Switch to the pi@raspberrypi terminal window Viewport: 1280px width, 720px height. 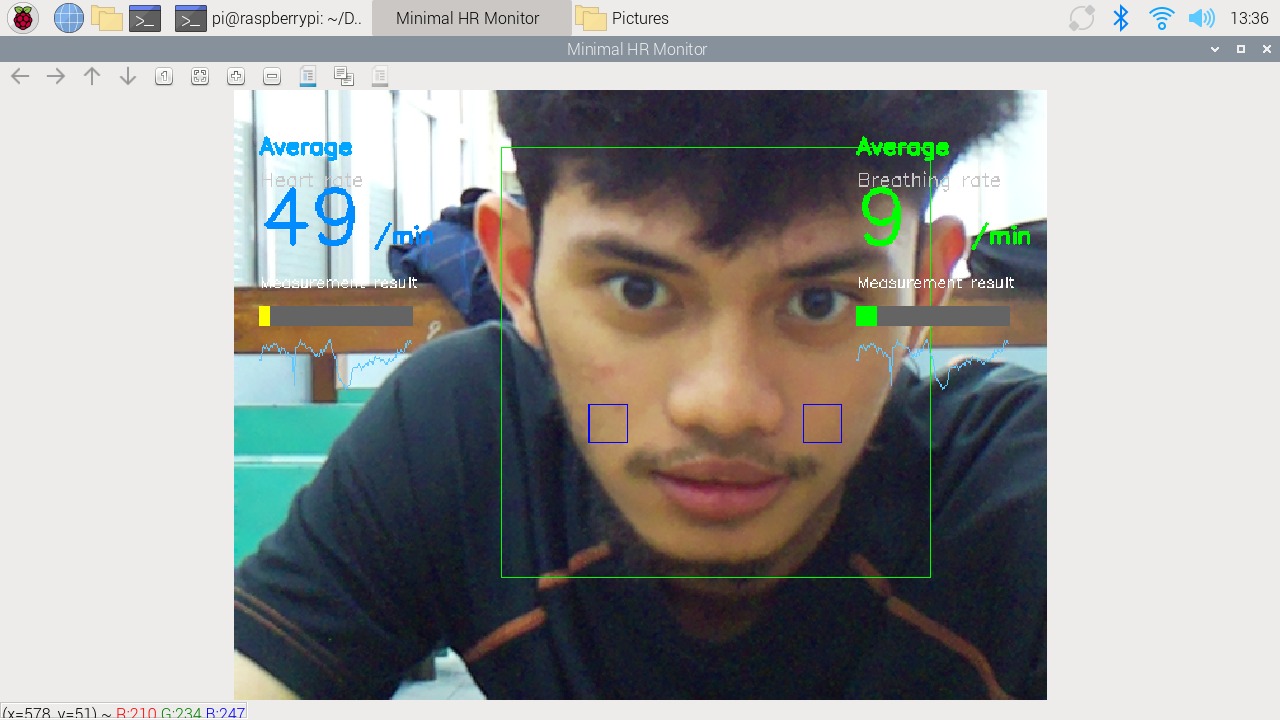tap(269, 18)
